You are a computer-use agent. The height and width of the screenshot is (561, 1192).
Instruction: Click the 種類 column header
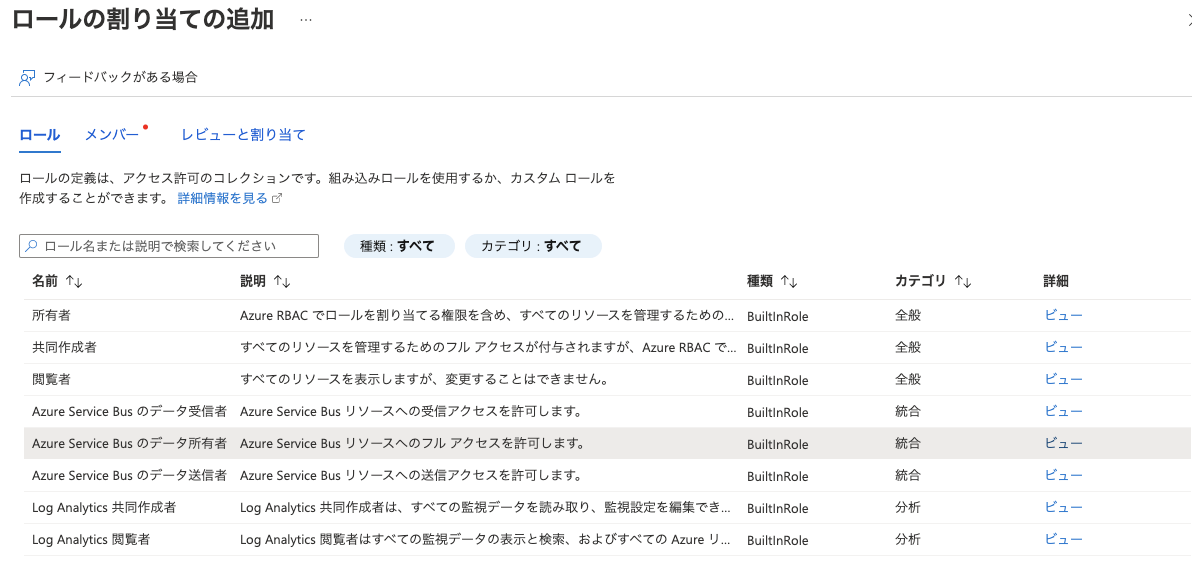coord(760,281)
